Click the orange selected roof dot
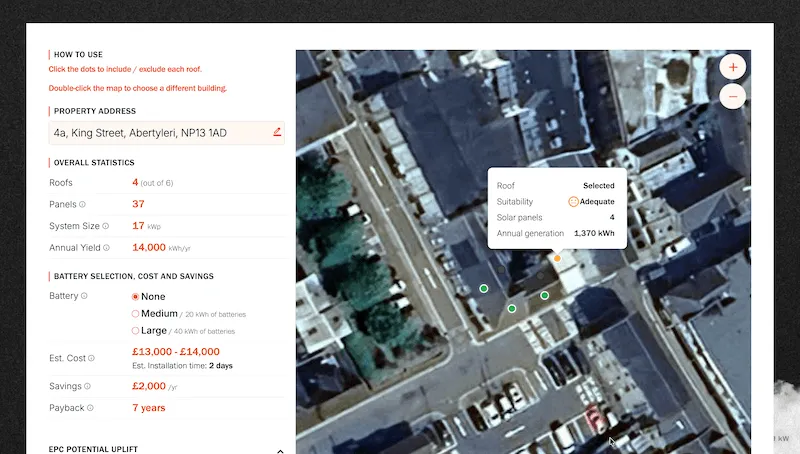 557,259
